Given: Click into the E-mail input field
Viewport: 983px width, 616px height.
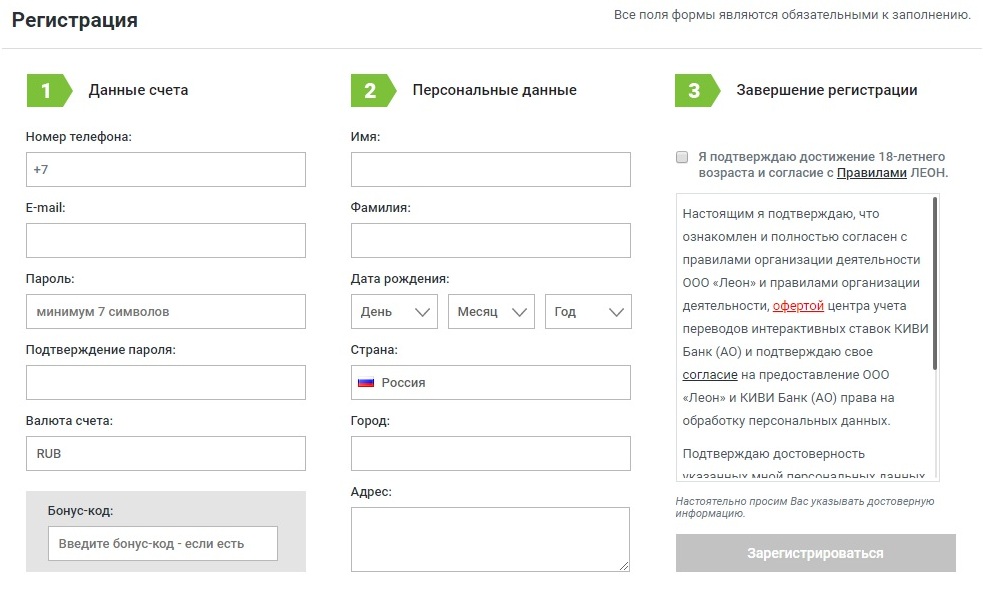Looking at the screenshot, I should tap(166, 241).
